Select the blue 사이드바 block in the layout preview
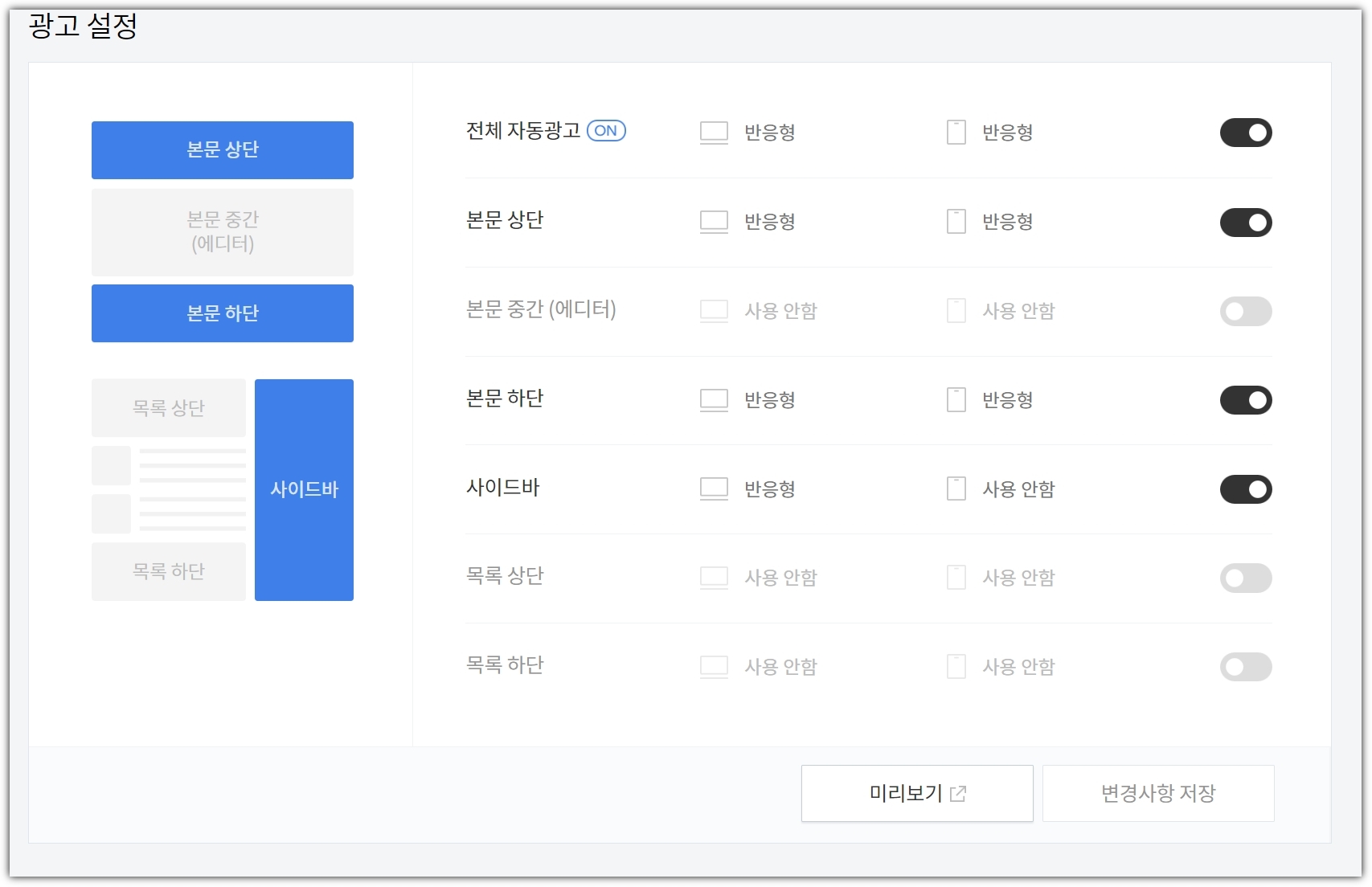Screen dimensions: 1372x887 point(304,489)
